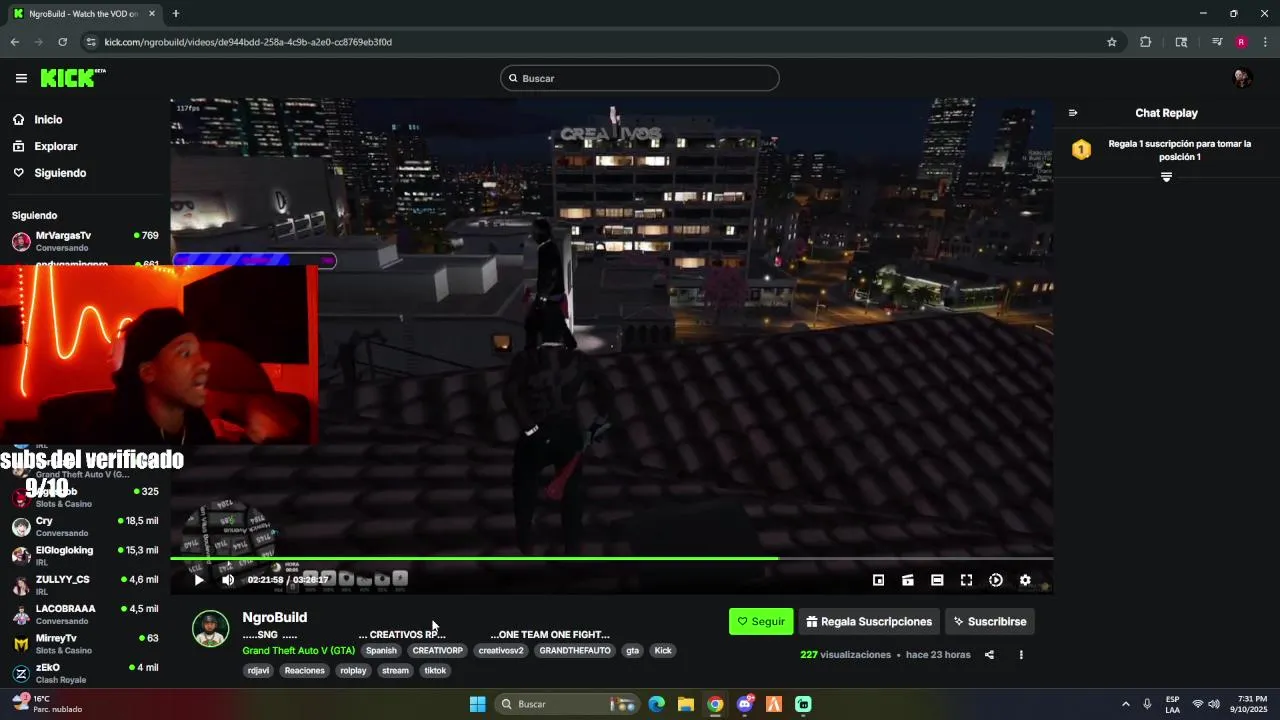Image resolution: width=1280 pixels, height=720 pixels.
Task: Click the browser address bar URL
Action: (x=248, y=42)
